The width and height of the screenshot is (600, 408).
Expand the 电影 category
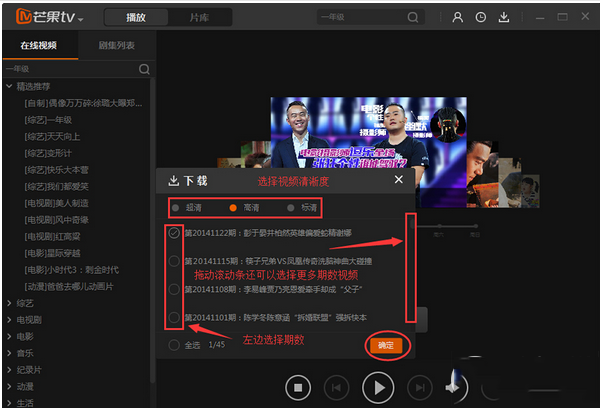[9, 336]
